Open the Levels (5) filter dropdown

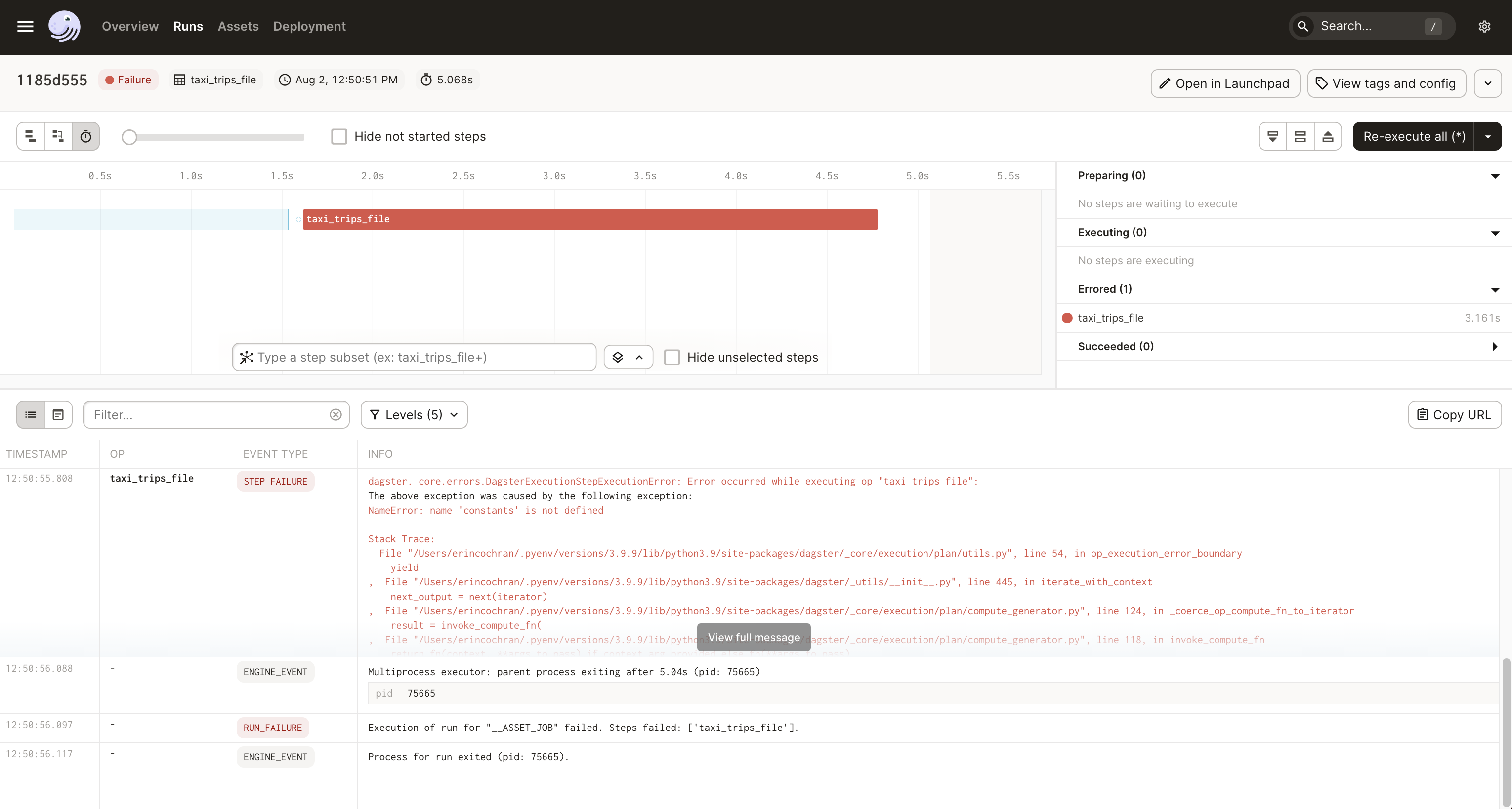pos(414,415)
